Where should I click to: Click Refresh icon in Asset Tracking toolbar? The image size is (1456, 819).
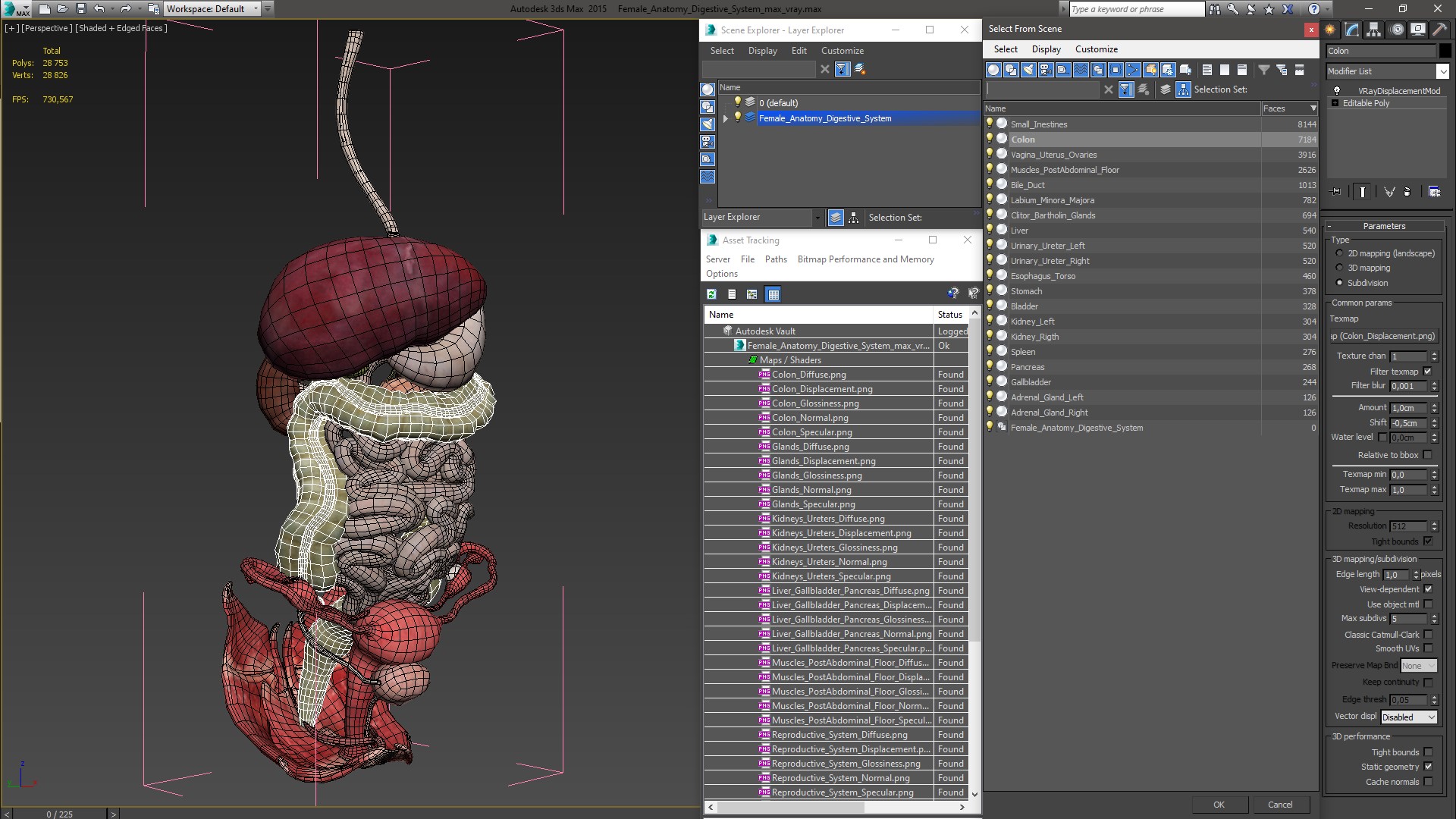[x=711, y=294]
